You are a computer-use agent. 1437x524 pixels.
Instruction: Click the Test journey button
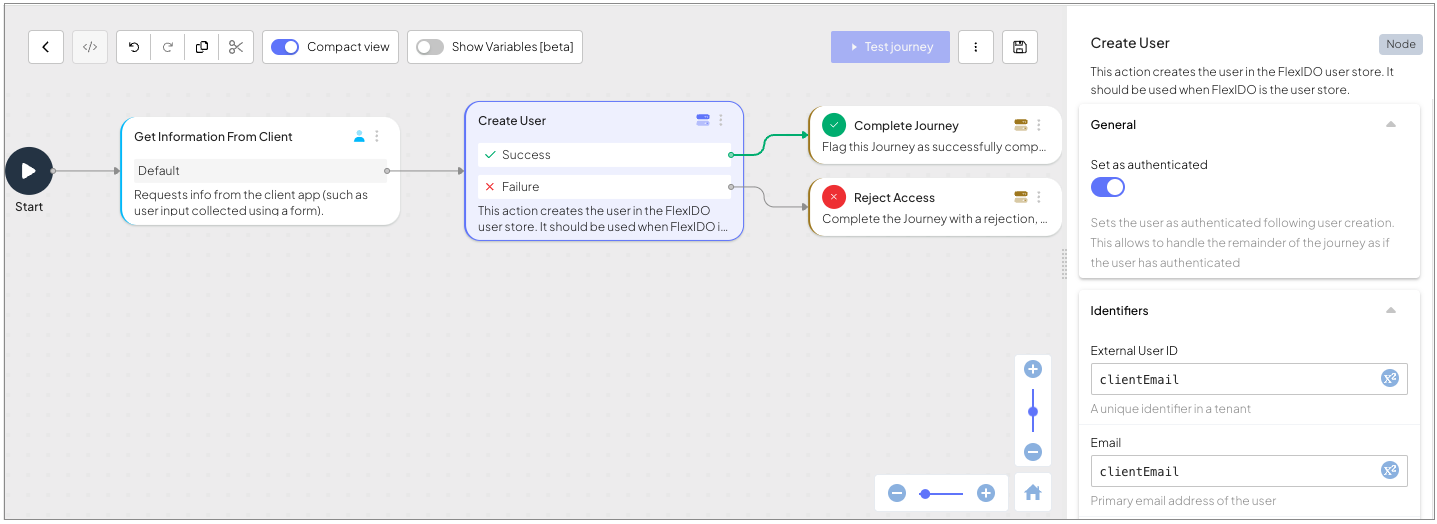coord(890,47)
